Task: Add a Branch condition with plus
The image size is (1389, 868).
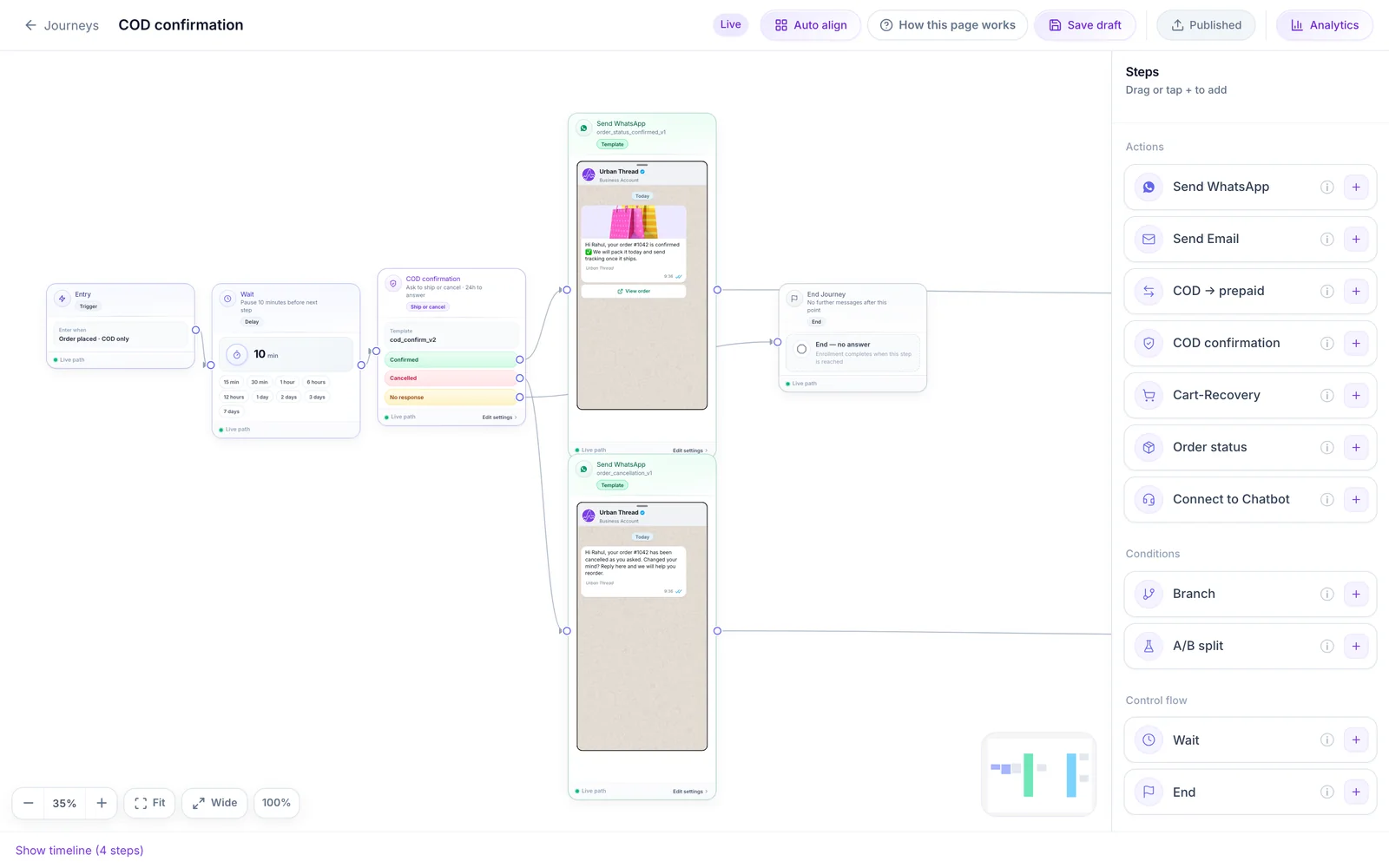Action: [1356, 594]
